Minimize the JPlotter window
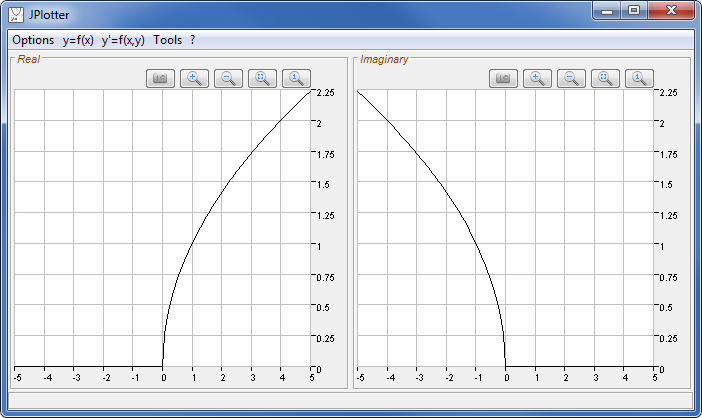Screen dimensions: 702x418 (x=607, y=11)
